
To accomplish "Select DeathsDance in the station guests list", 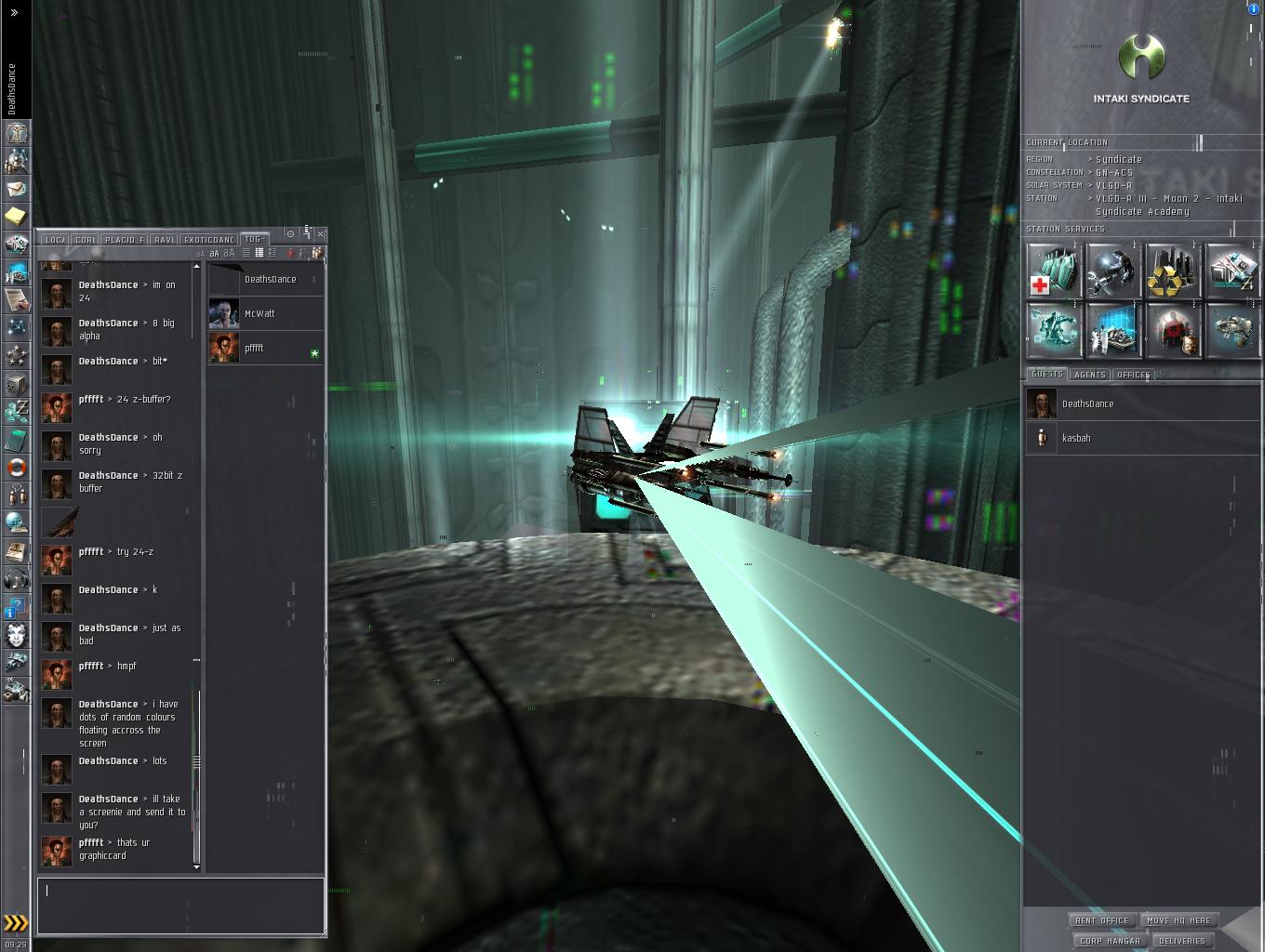I will point(1141,403).
